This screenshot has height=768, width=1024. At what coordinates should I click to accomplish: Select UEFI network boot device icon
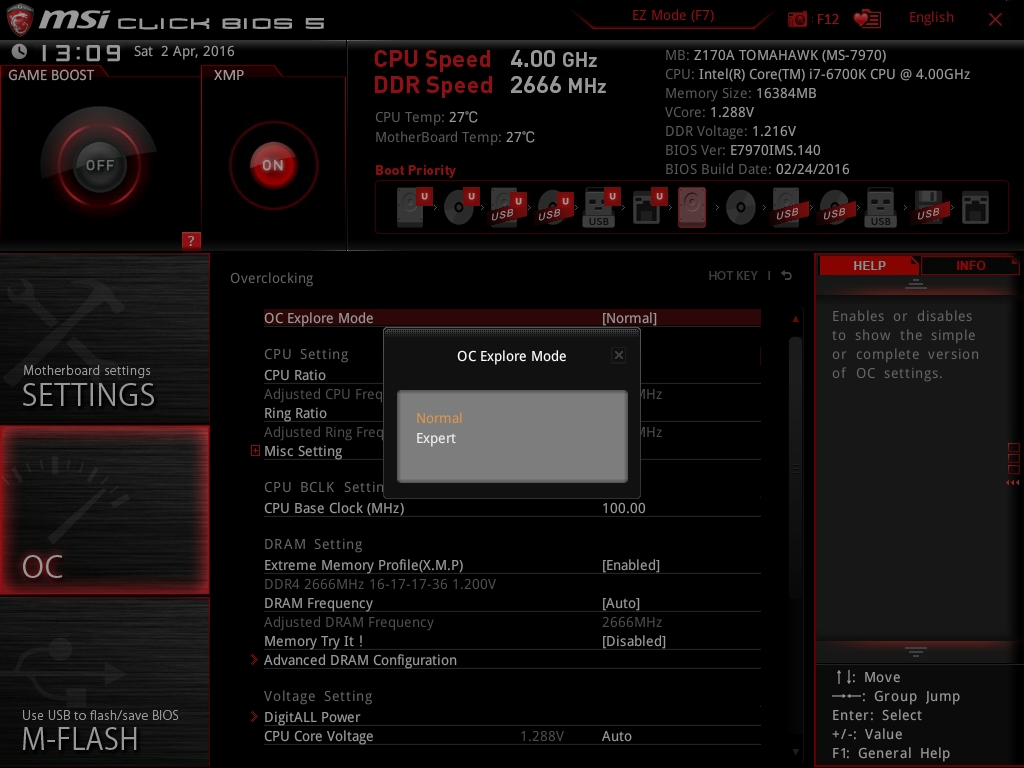[648, 207]
